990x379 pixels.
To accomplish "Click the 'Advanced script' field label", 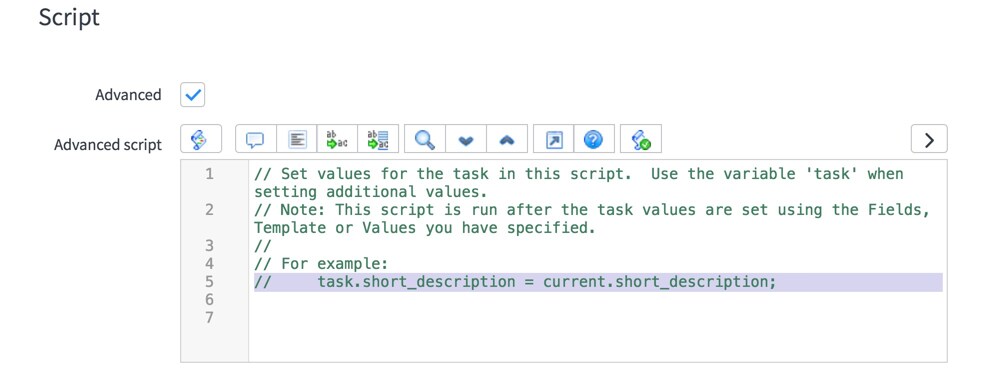I will [107, 145].
